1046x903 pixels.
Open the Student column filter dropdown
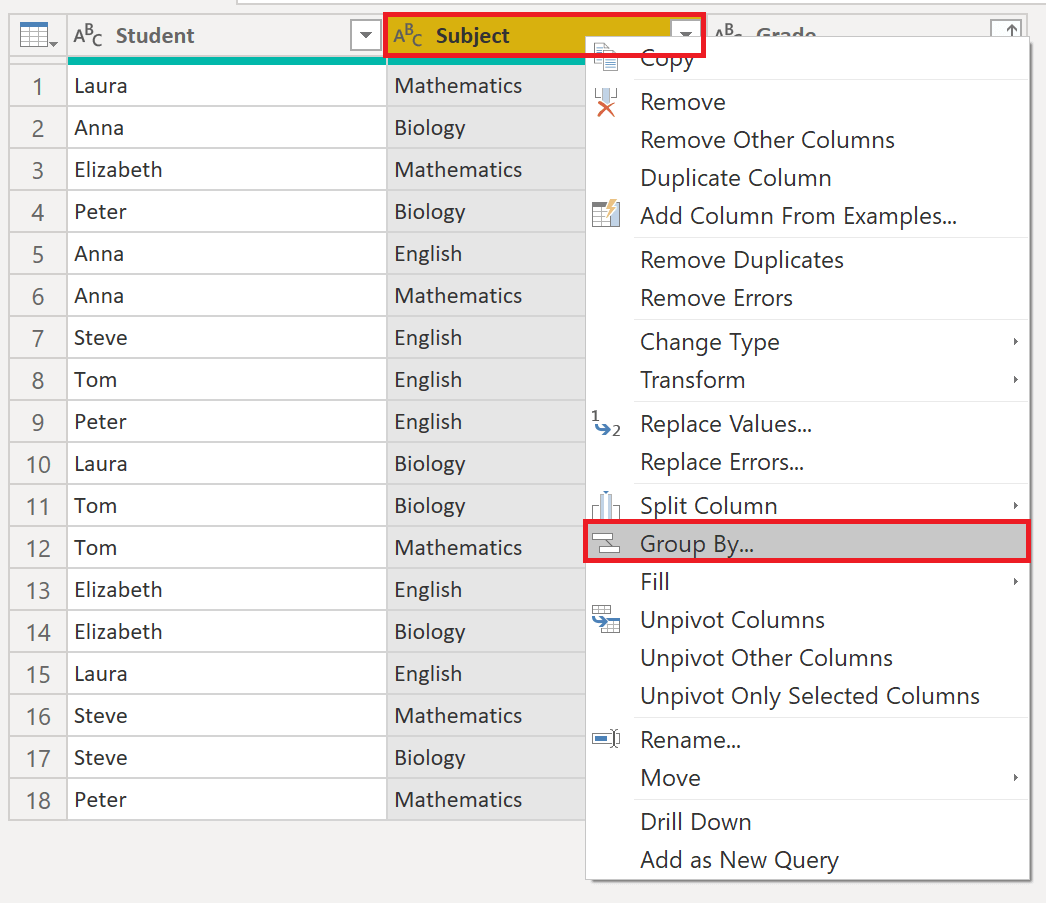click(366, 34)
